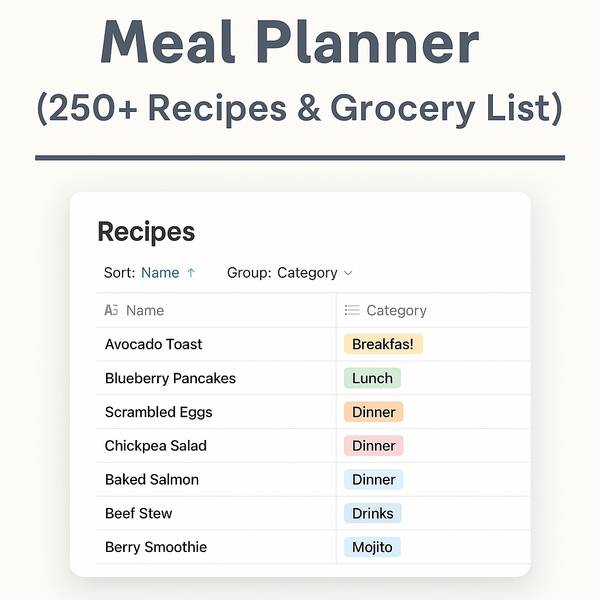Viewport: 600px width, 600px height.
Task: Click the yellow Breakfast category tag
Action: point(383,344)
